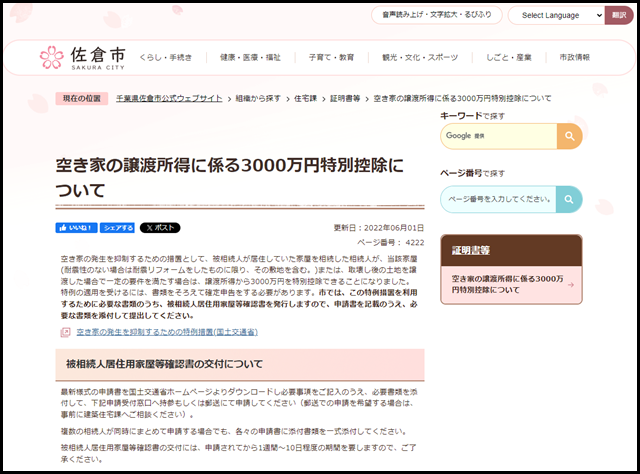640x474 pixels.
Task: Open the しごと・産業 menu
Action: coord(509,58)
